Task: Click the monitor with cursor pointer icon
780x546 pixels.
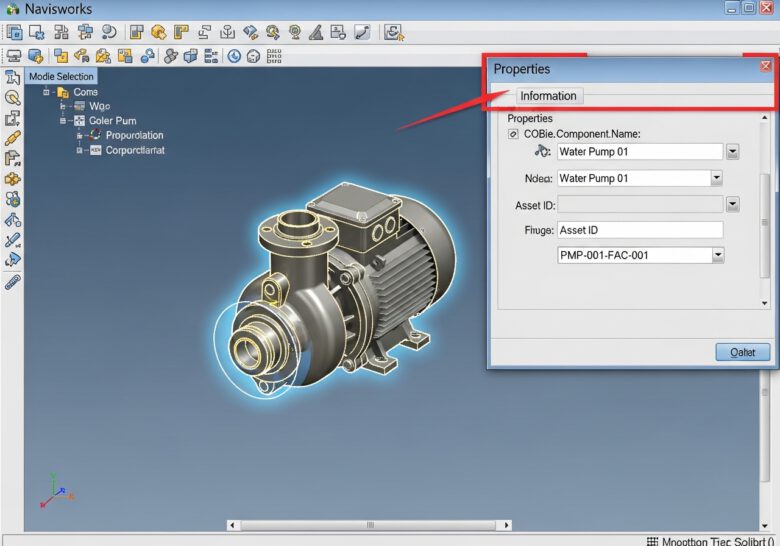Action: (x=393, y=32)
